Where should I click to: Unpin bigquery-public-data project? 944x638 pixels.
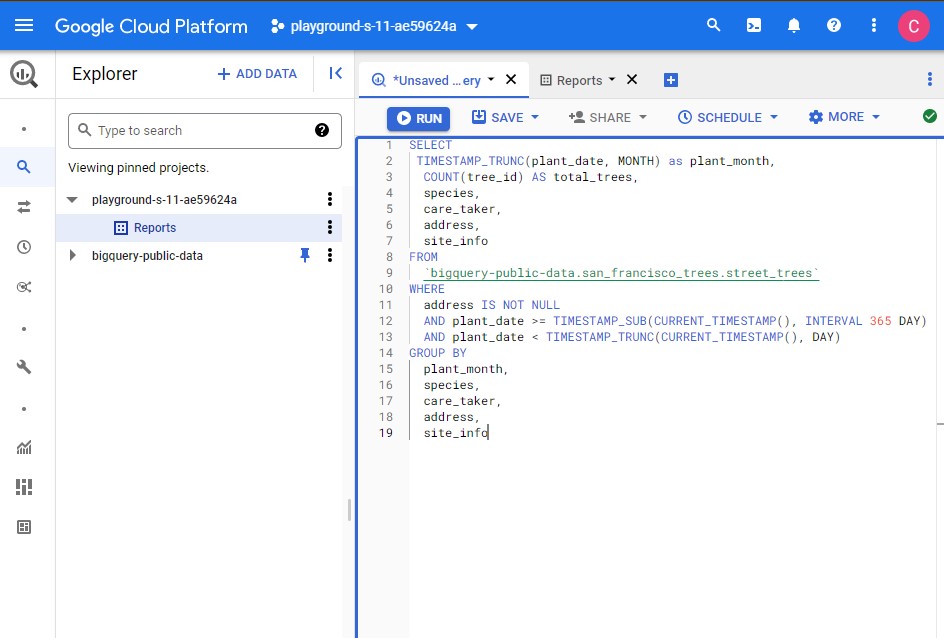(x=305, y=255)
